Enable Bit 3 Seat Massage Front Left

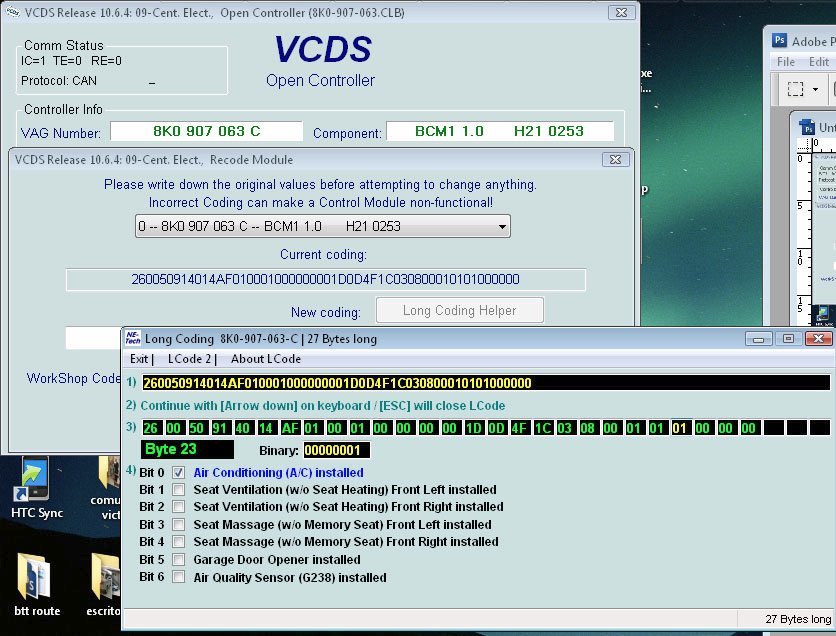tap(179, 525)
